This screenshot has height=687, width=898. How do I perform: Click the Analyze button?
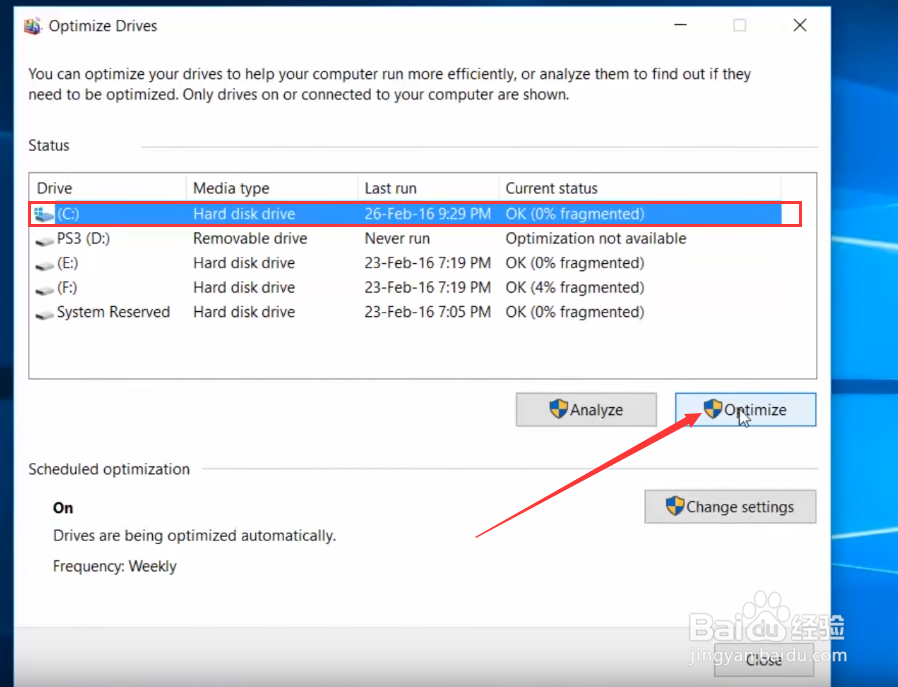586,409
